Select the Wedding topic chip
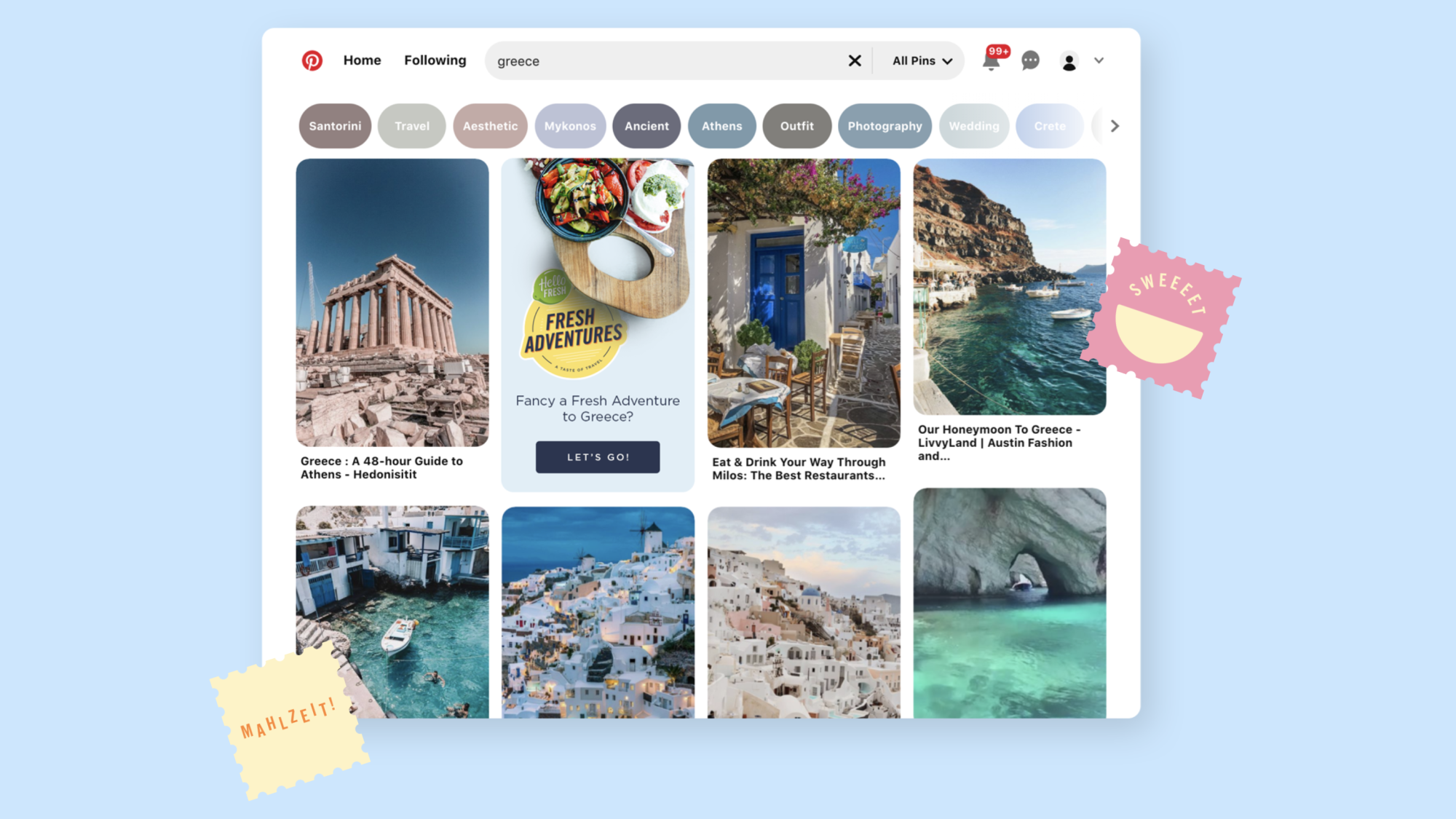1456x819 pixels. coord(974,126)
